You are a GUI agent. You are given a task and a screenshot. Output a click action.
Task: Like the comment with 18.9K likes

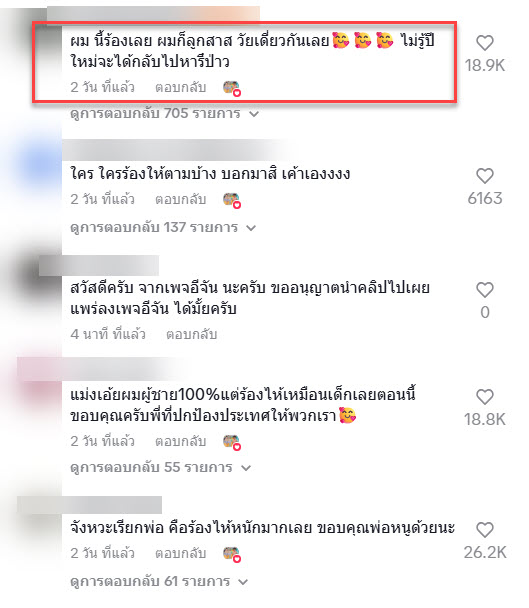pyautogui.click(x=485, y=43)
